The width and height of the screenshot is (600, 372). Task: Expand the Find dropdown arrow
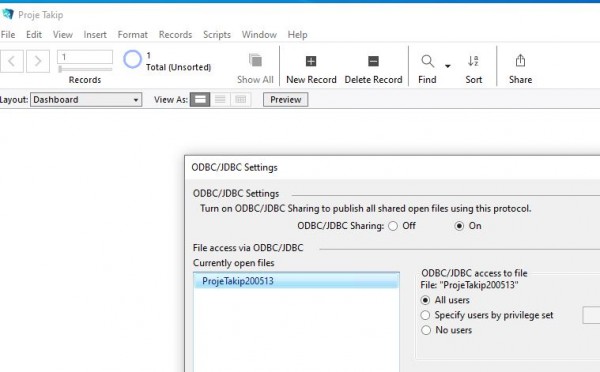(447, 66)
